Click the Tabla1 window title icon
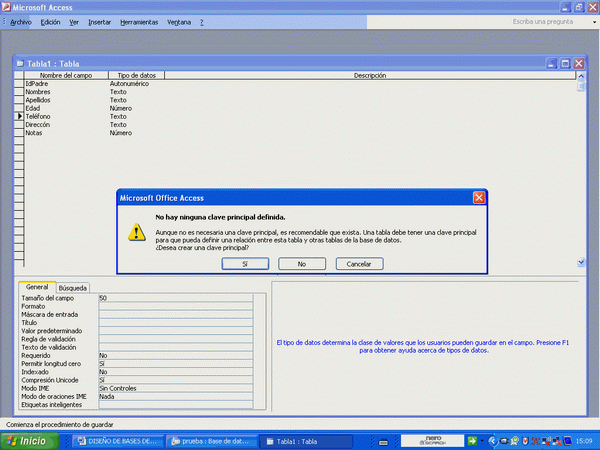 tap(20, 64)
